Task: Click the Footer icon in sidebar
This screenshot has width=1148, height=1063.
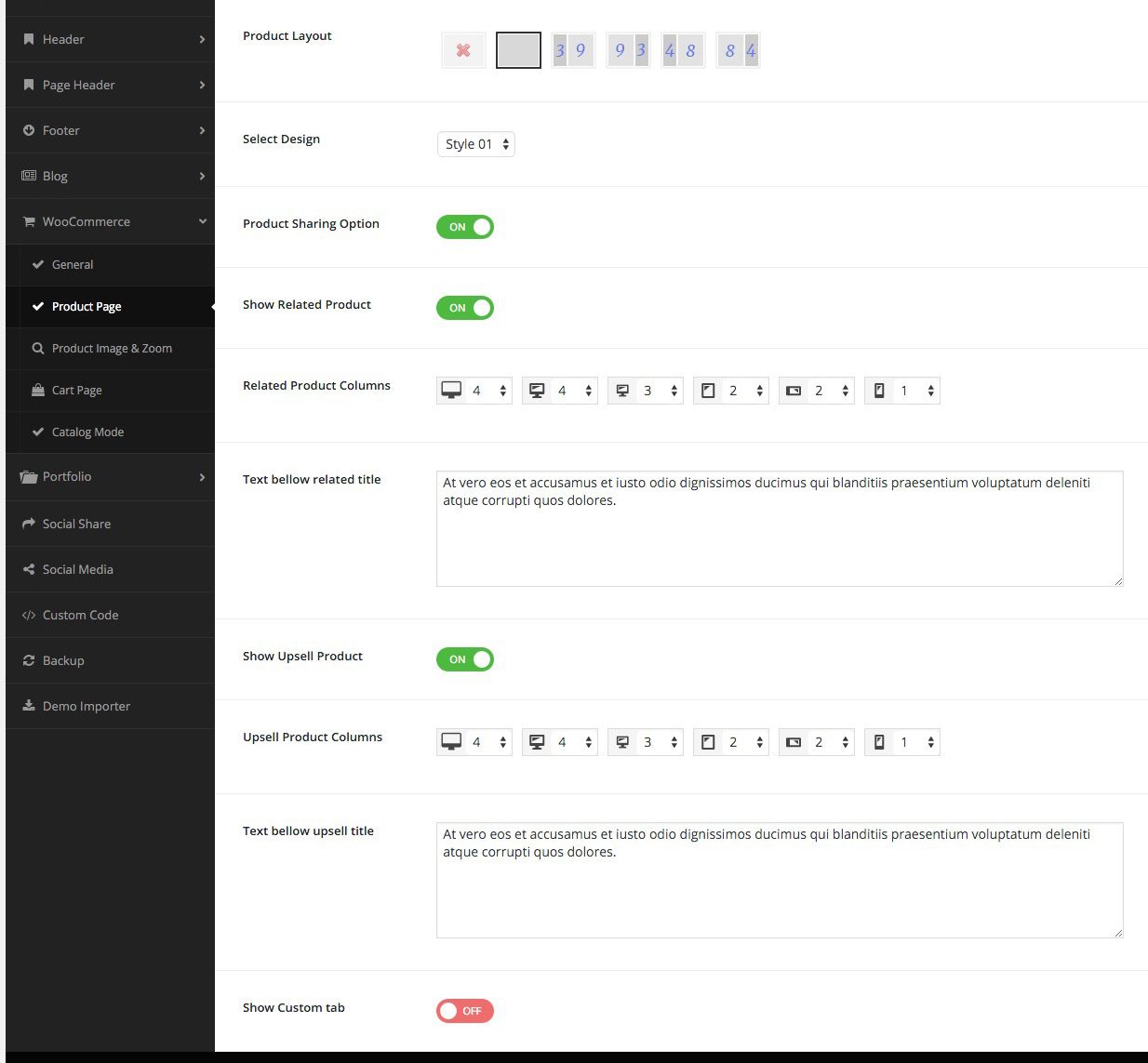Action: point(29,130)
